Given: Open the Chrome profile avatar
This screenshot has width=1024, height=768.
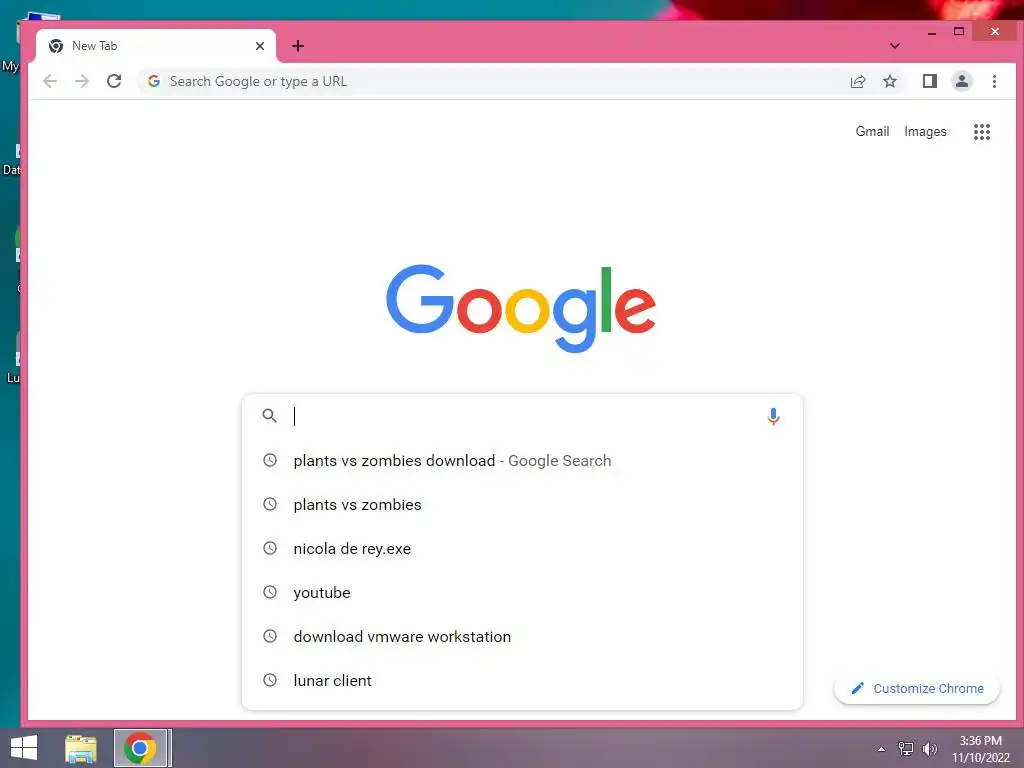Looking at the screenshot, I should [961, 81].
